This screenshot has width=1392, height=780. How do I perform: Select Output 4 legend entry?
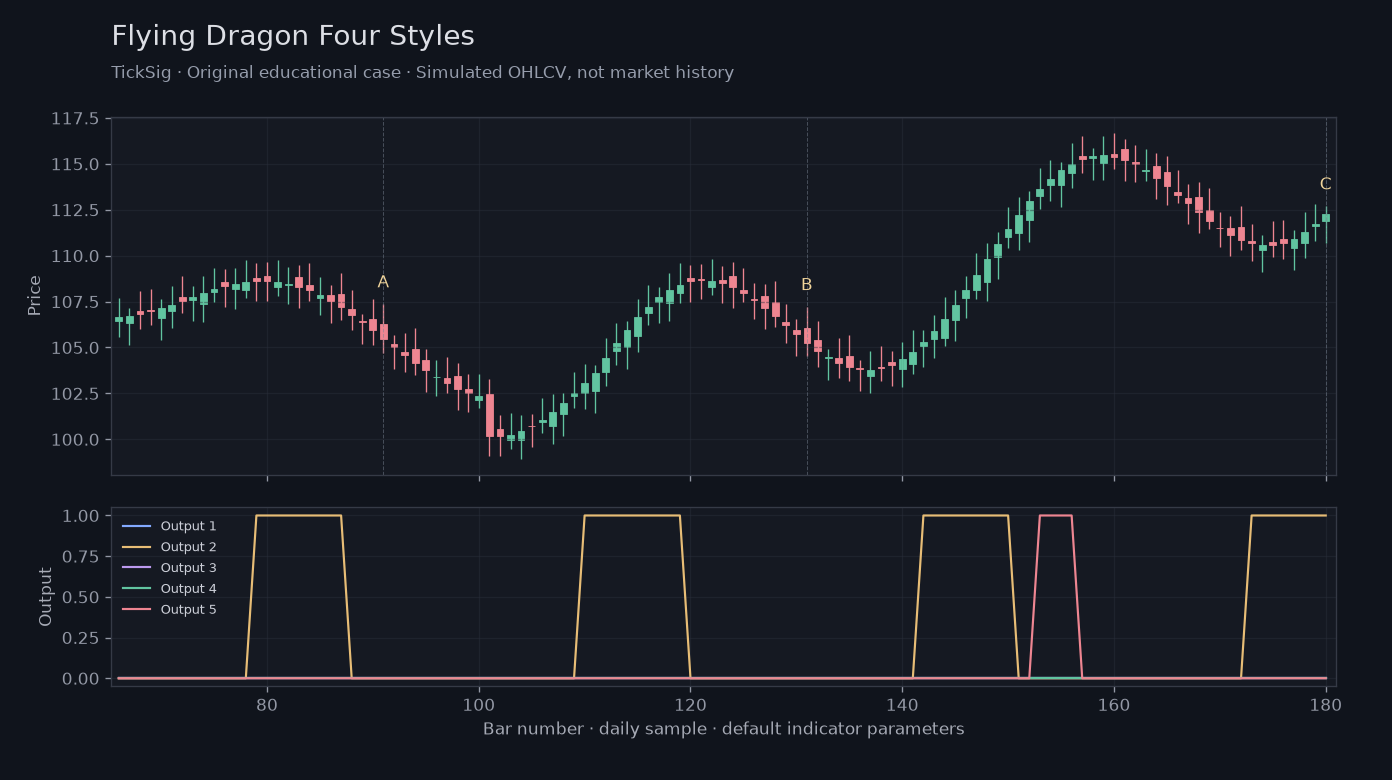169,589
